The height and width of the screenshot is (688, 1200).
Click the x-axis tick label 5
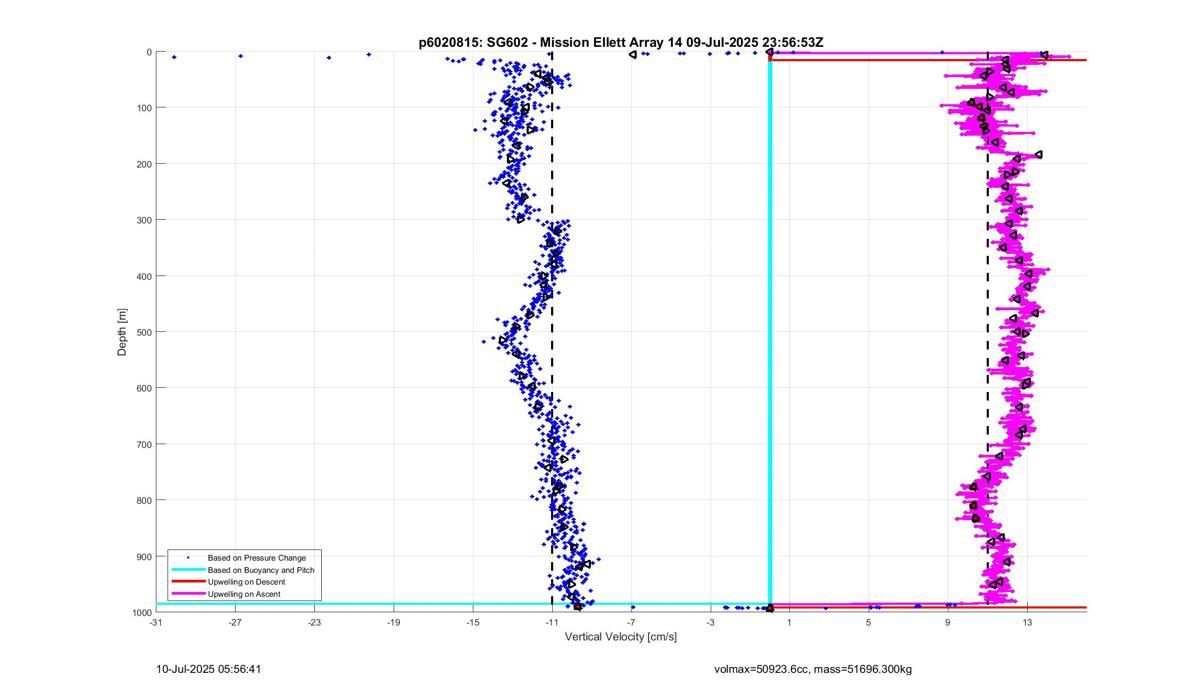click(x=869, y=623)
